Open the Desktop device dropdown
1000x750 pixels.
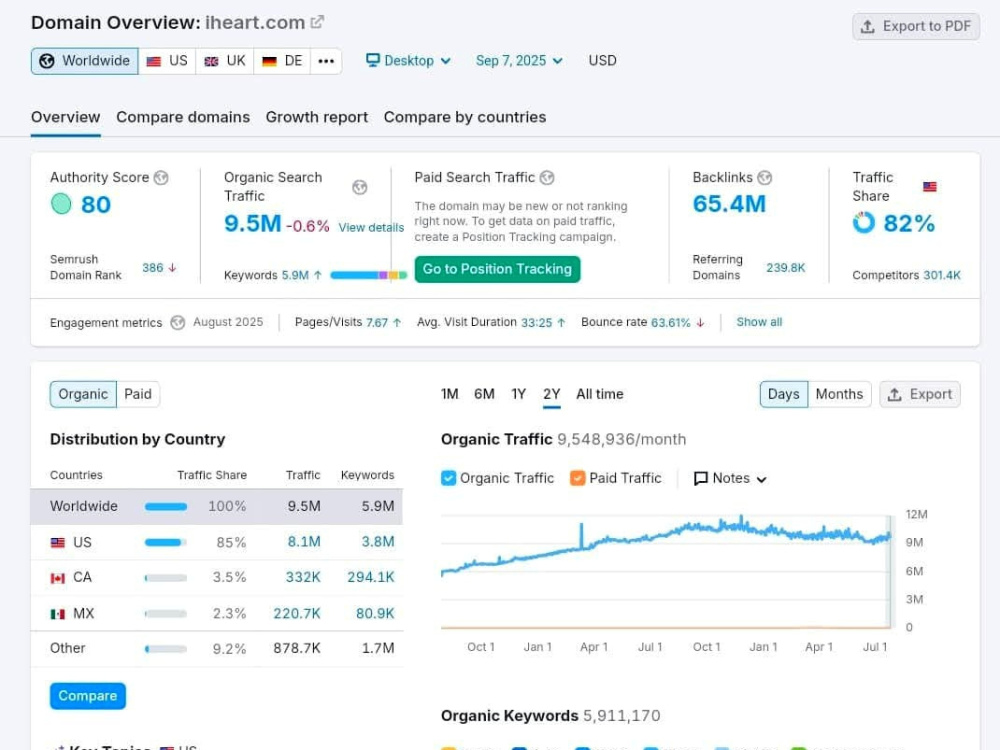pyautogui.click(x=409, y=61)
